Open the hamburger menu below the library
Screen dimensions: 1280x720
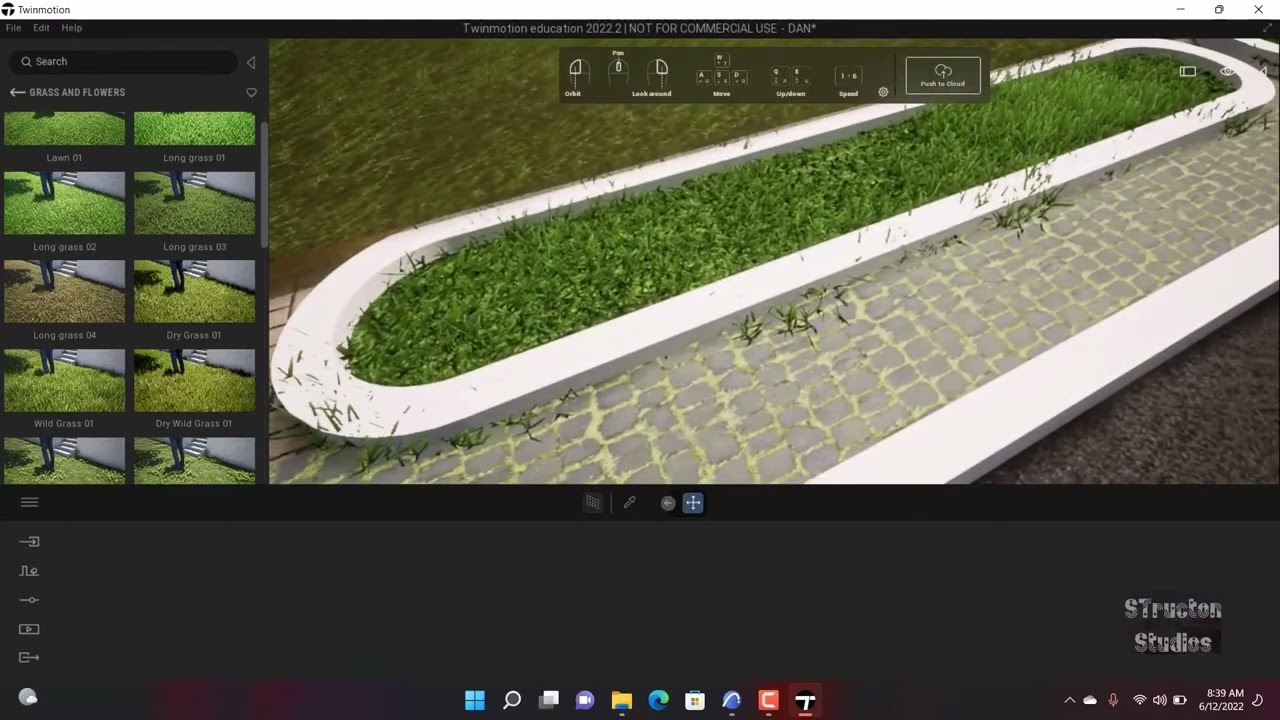coord(29,503)
